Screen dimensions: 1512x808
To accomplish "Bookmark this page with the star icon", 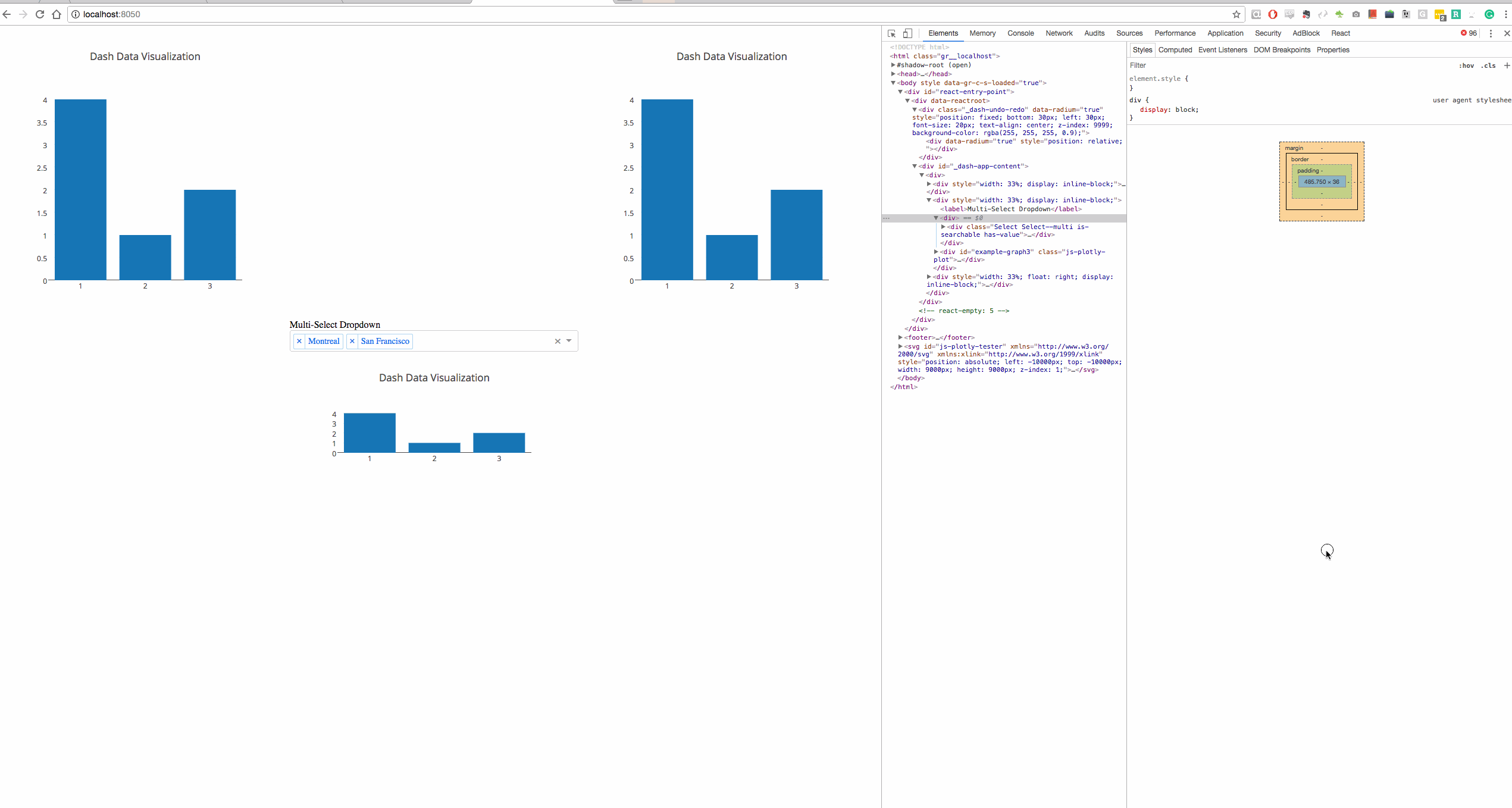I will [x=1236, y=14].
